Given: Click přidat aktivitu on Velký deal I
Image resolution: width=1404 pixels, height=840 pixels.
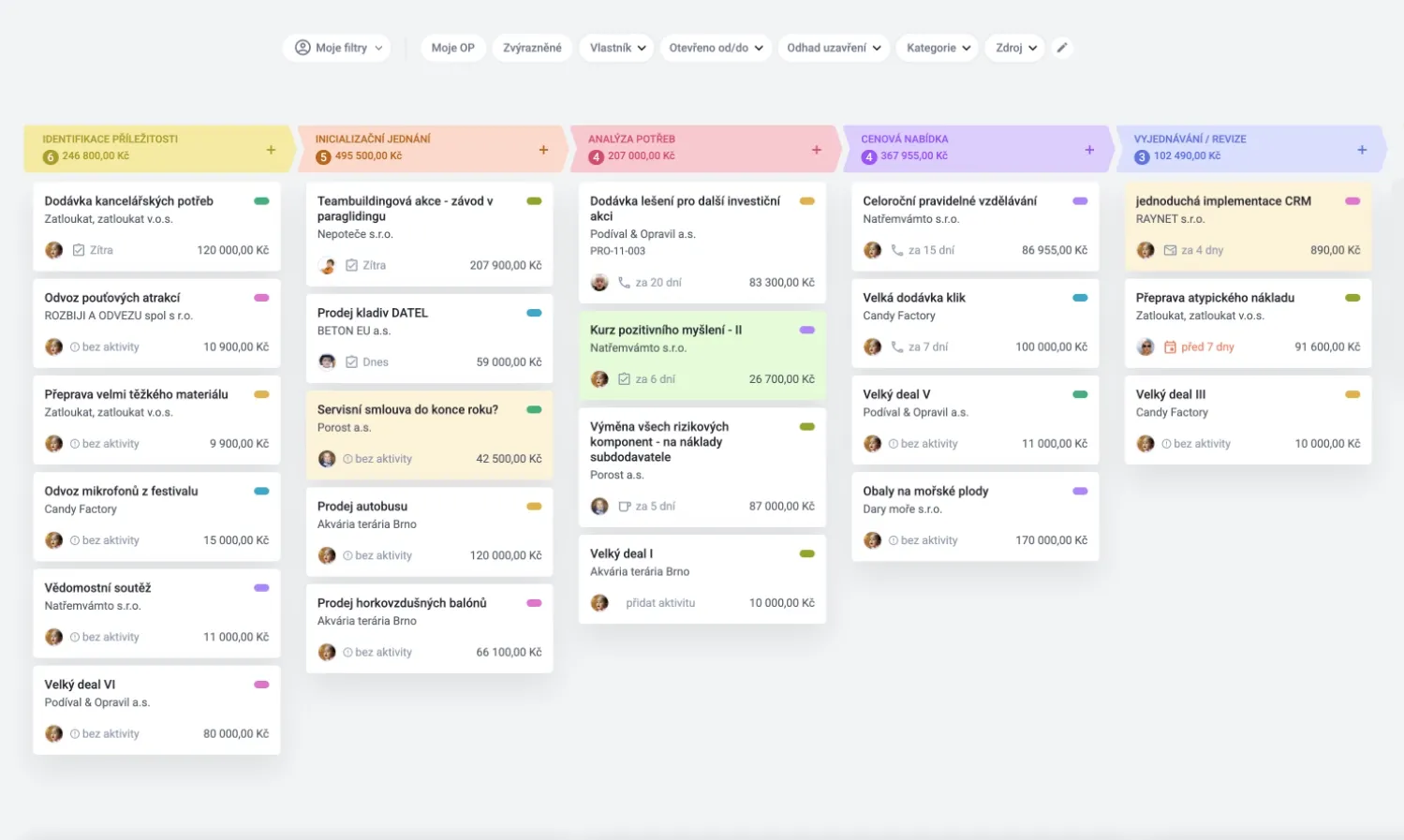Looking at the screenshot, I should pyautogui.click(x=660, y=603).
